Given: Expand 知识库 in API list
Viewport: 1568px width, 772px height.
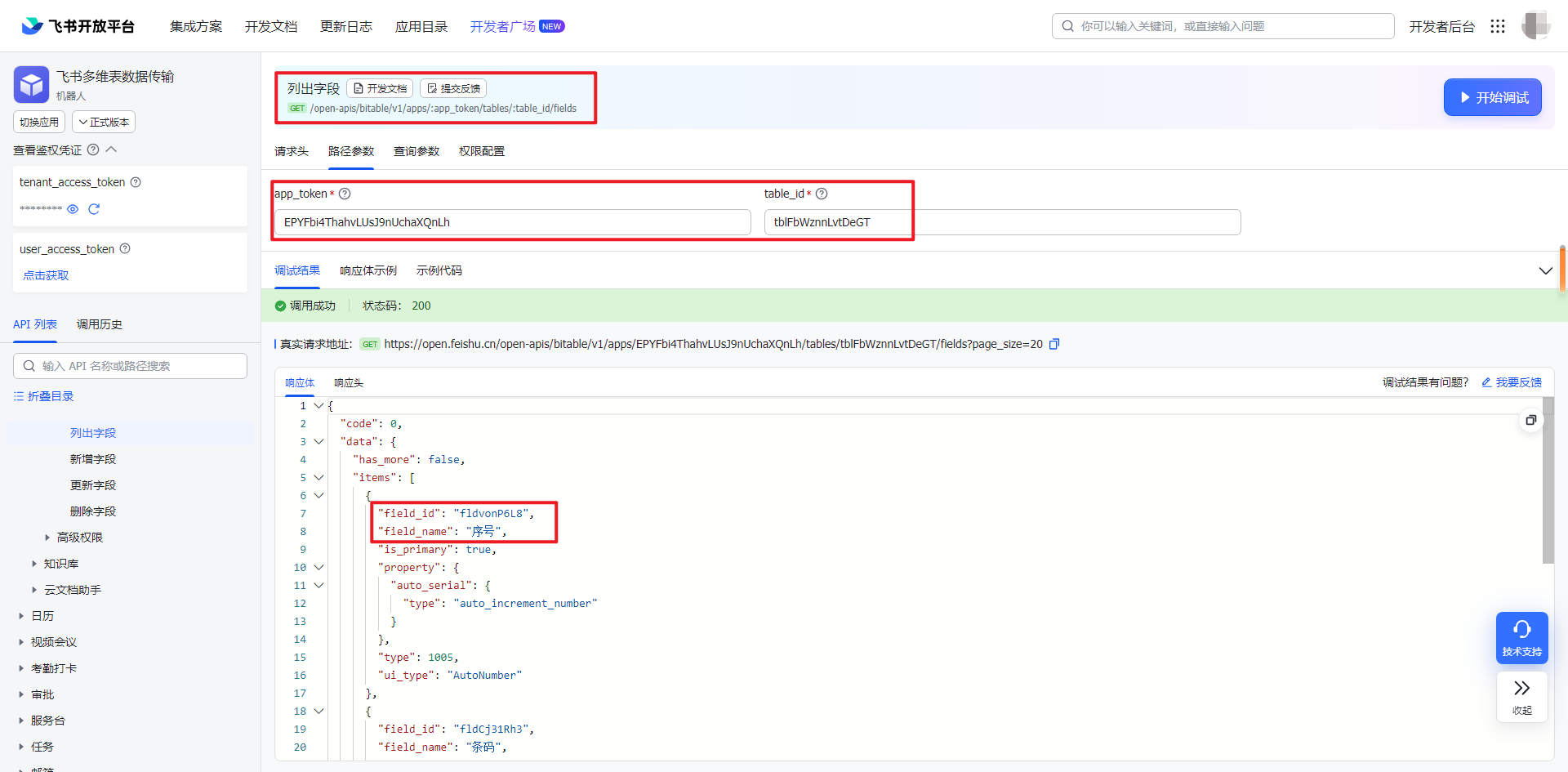Looking at the screenshot, I should click(x=34, y=564).
